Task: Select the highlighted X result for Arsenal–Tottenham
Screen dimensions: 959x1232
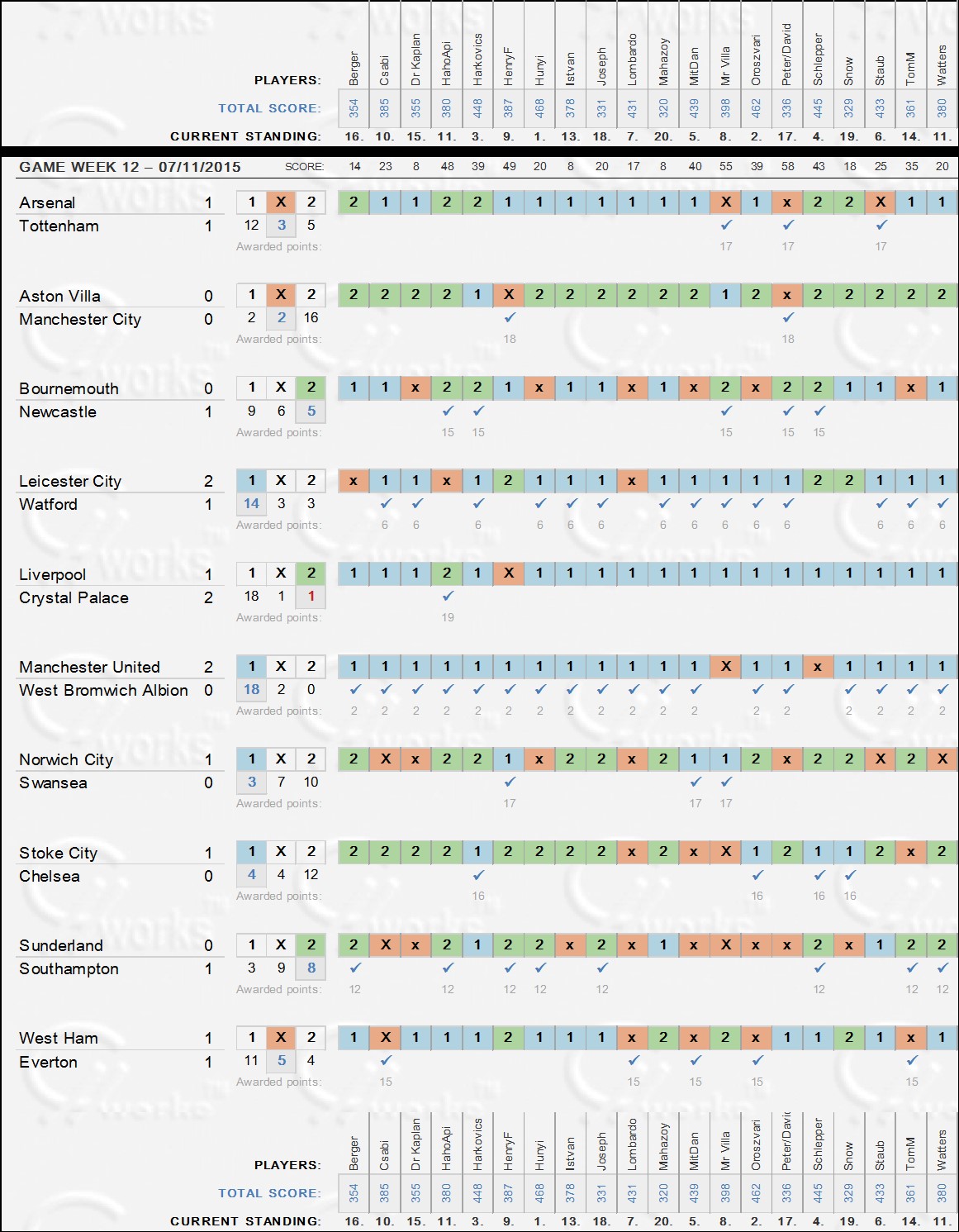Action: [282, 202]
